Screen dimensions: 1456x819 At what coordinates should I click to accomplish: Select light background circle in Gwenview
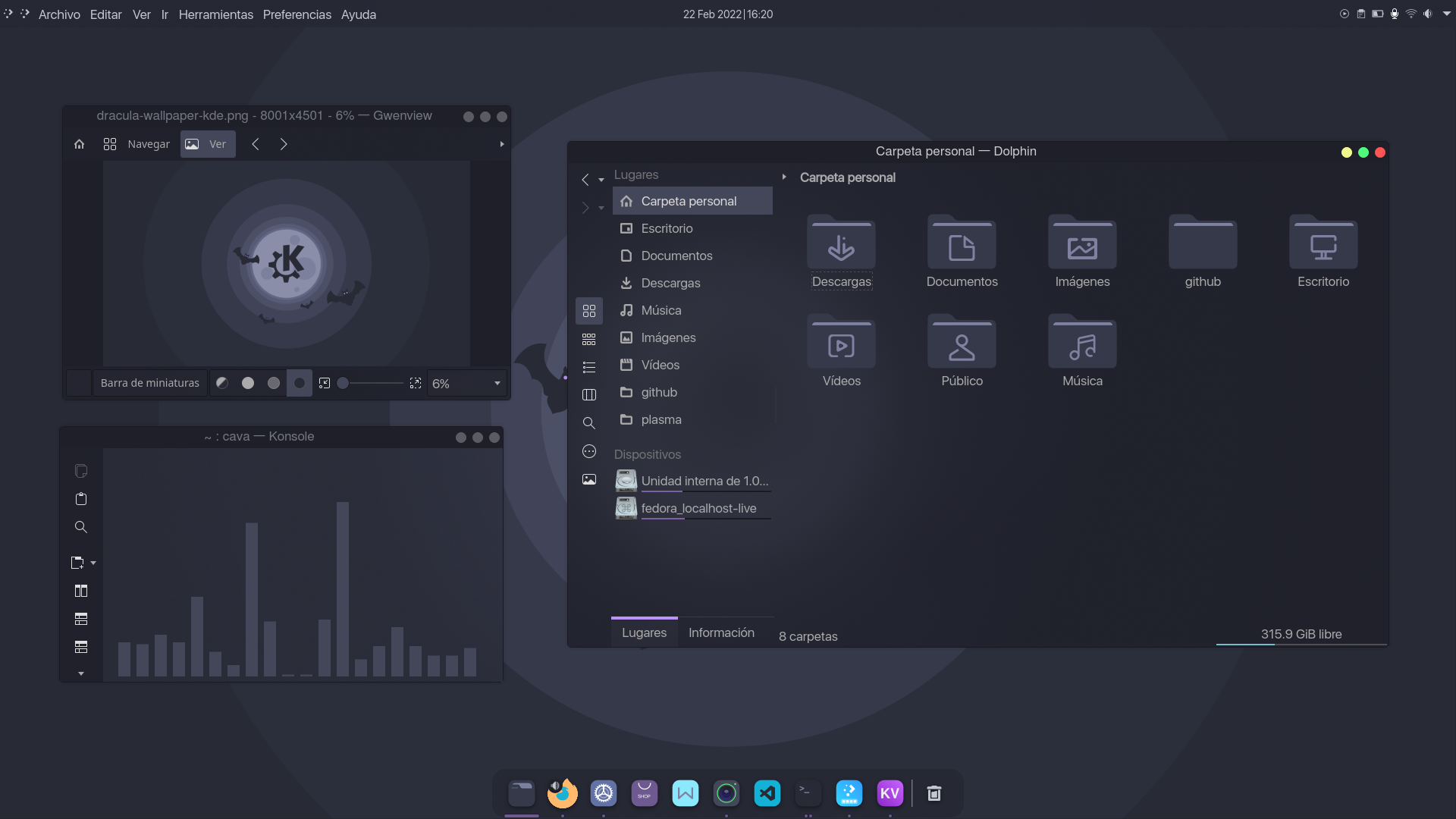[x=248, y=383]
